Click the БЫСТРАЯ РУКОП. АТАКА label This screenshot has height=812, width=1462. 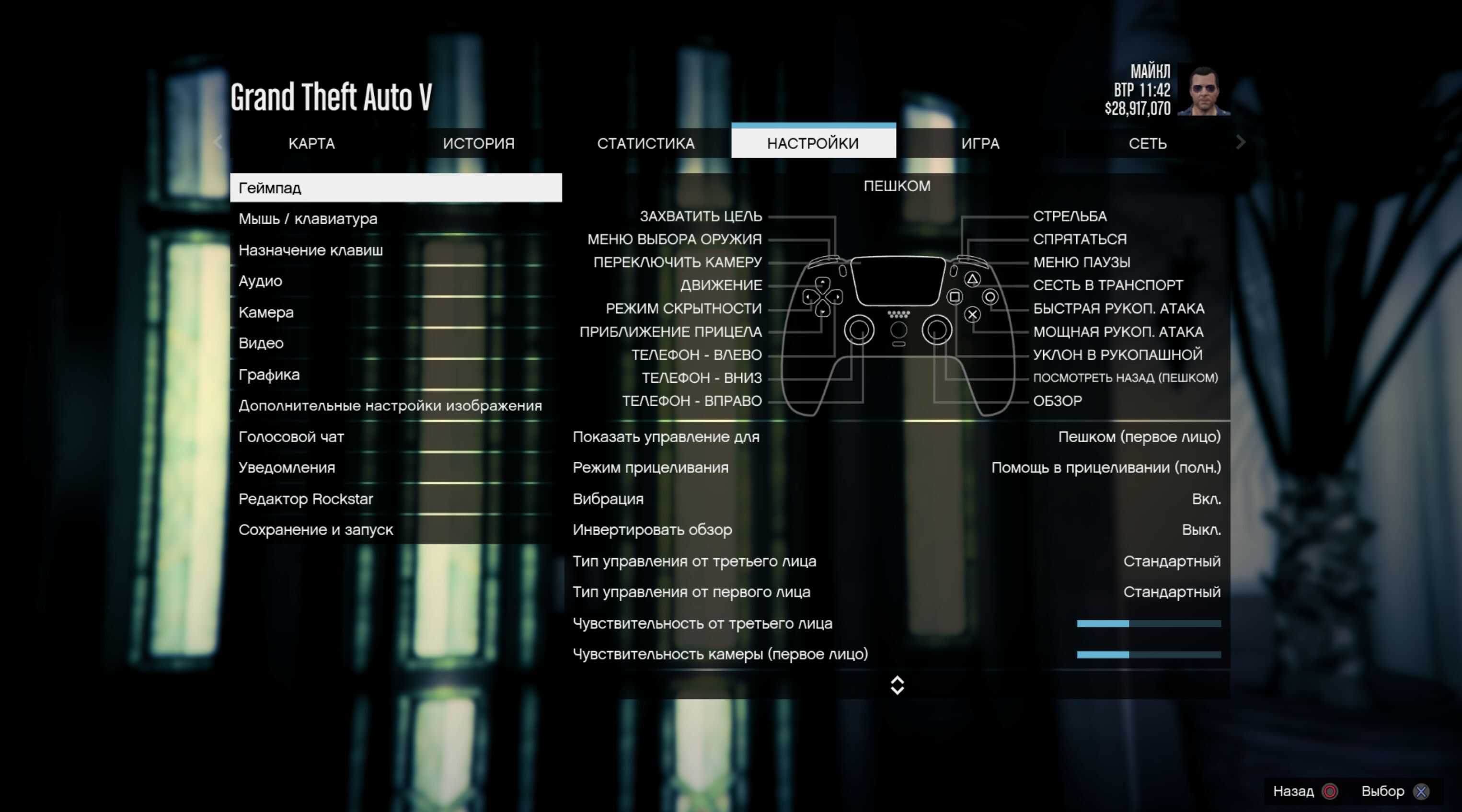[1118, 309]
